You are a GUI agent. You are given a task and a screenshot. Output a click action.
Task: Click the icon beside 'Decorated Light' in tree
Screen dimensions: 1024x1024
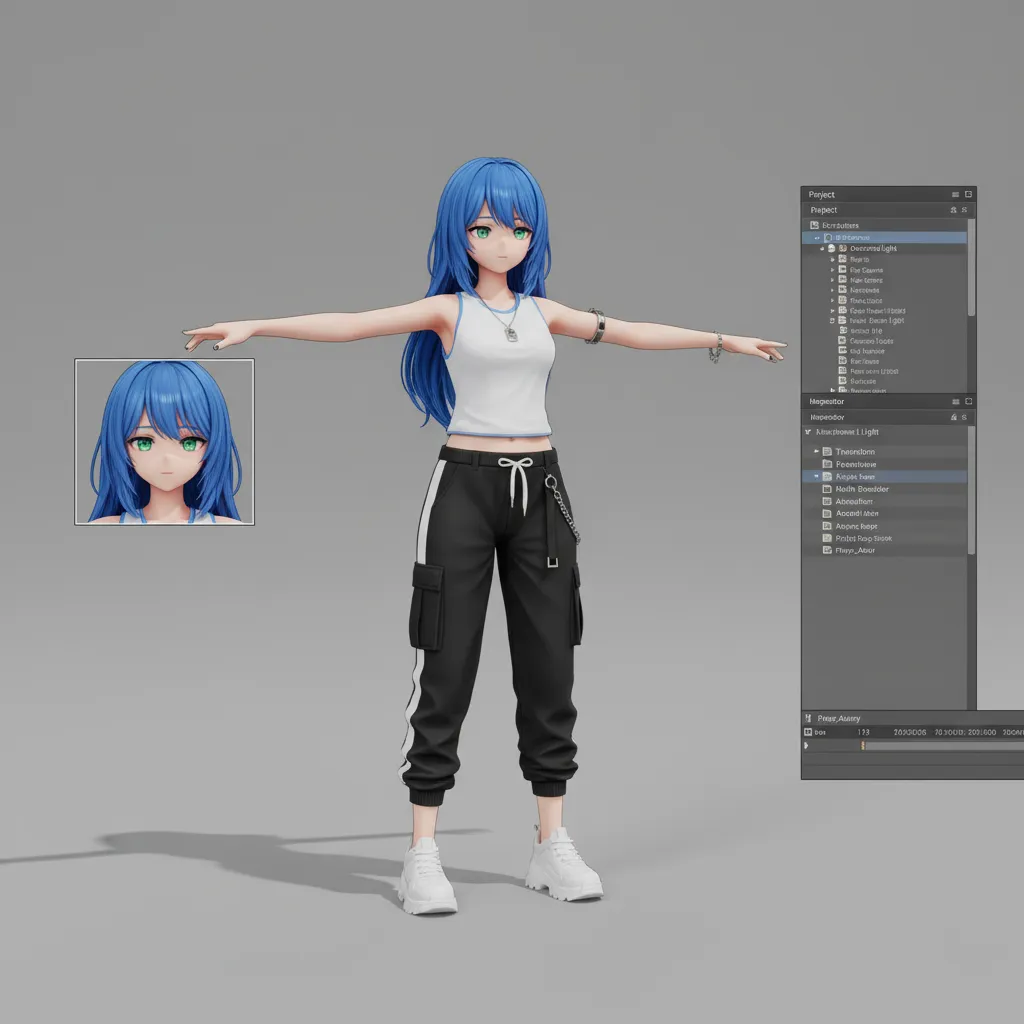(842, 248)
